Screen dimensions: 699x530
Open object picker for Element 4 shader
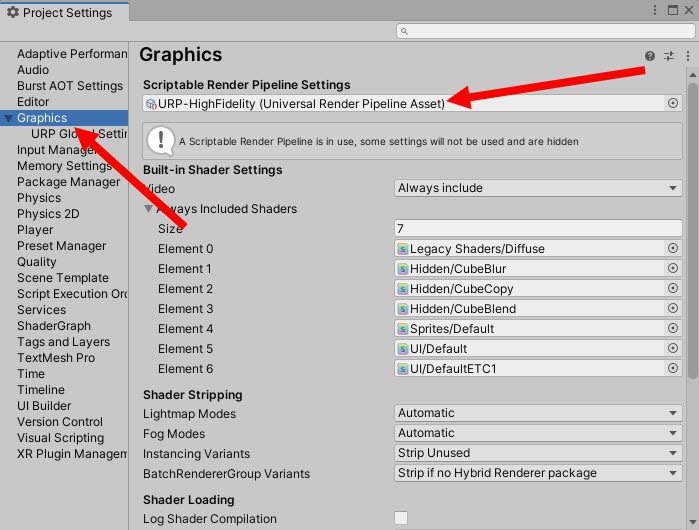673,329
